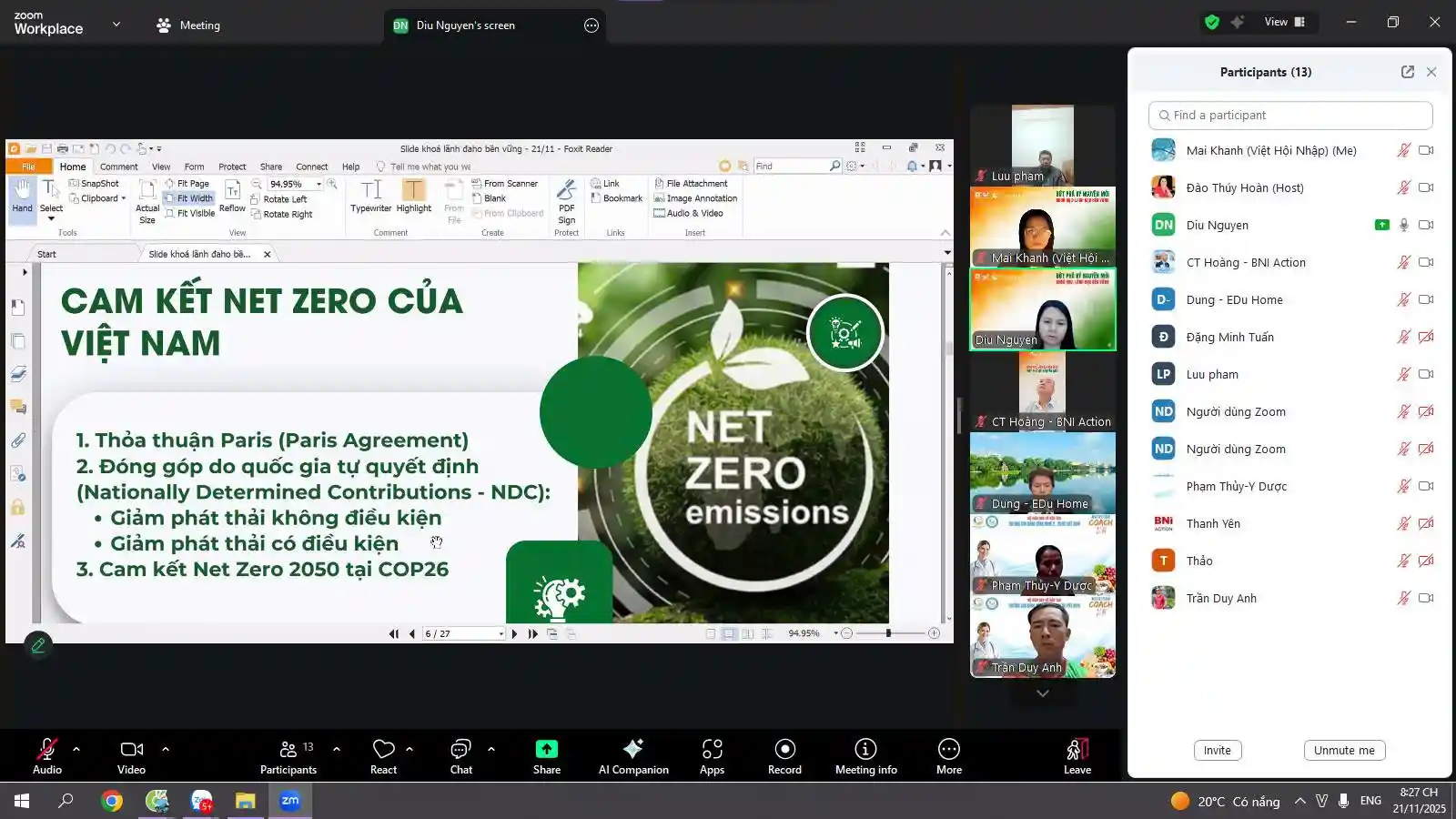Open the More options menu
The image size is (1456, 819).
click(948, 749)
